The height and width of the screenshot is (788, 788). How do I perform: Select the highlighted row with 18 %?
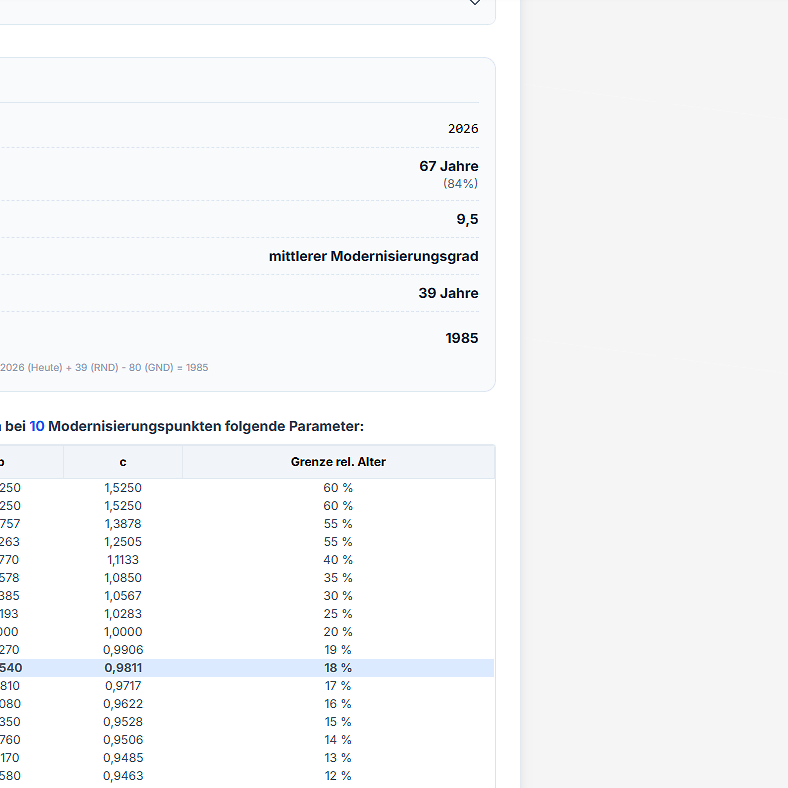pyautogui.click(x=337, y=668)
